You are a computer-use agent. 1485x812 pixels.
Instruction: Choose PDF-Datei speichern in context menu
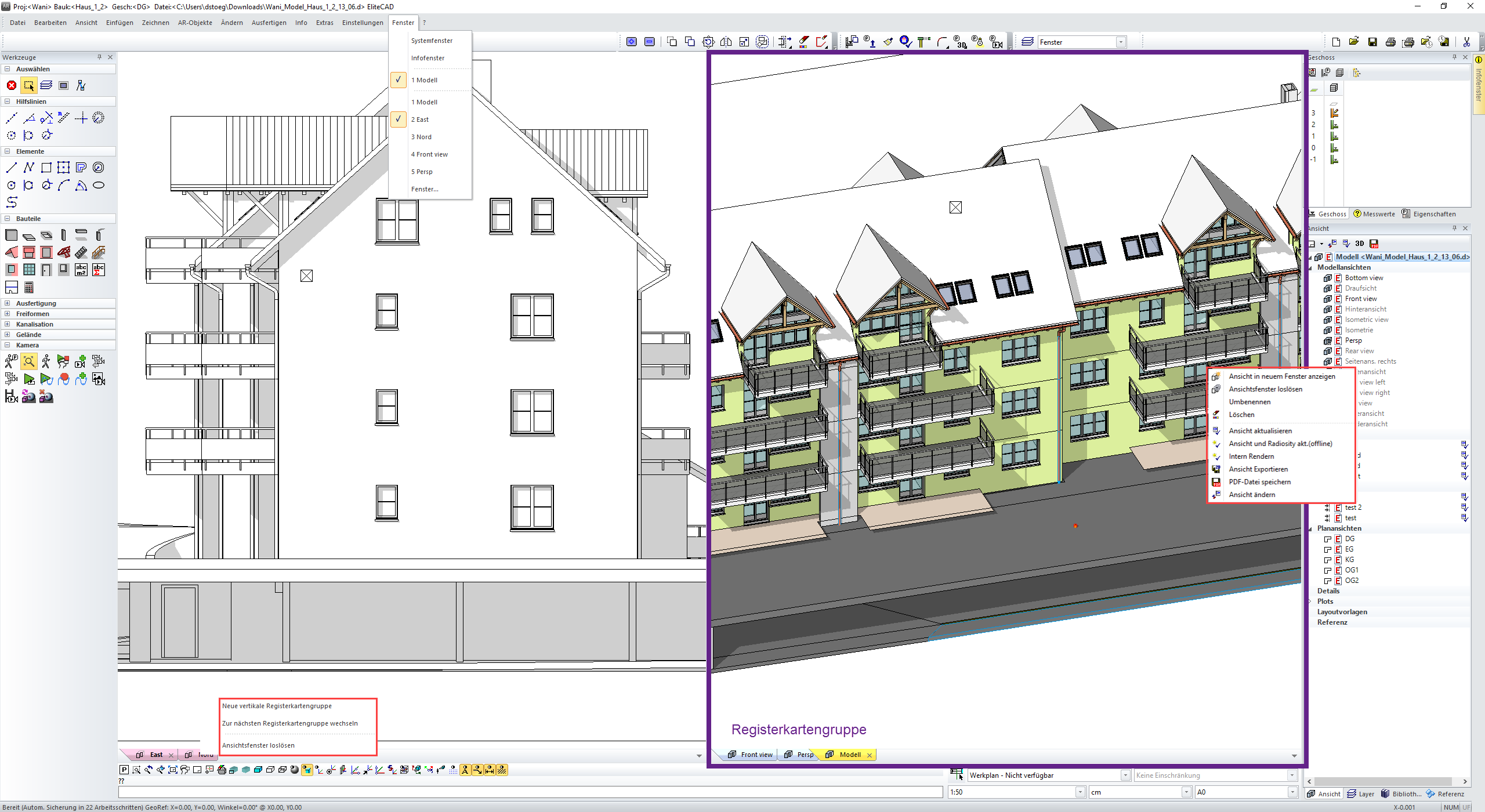coord(1259,482)
